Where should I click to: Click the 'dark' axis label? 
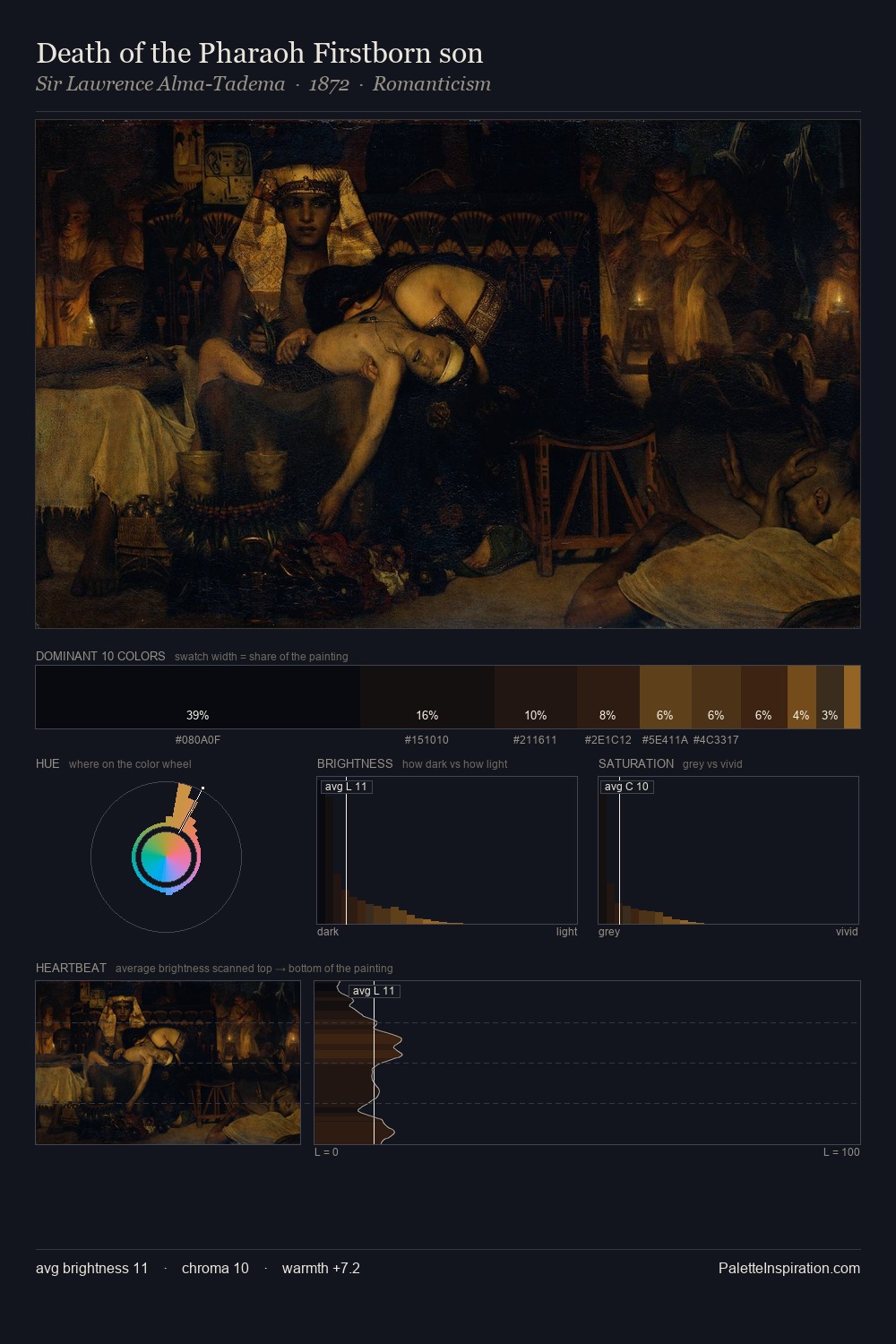(x=328, y=932)
